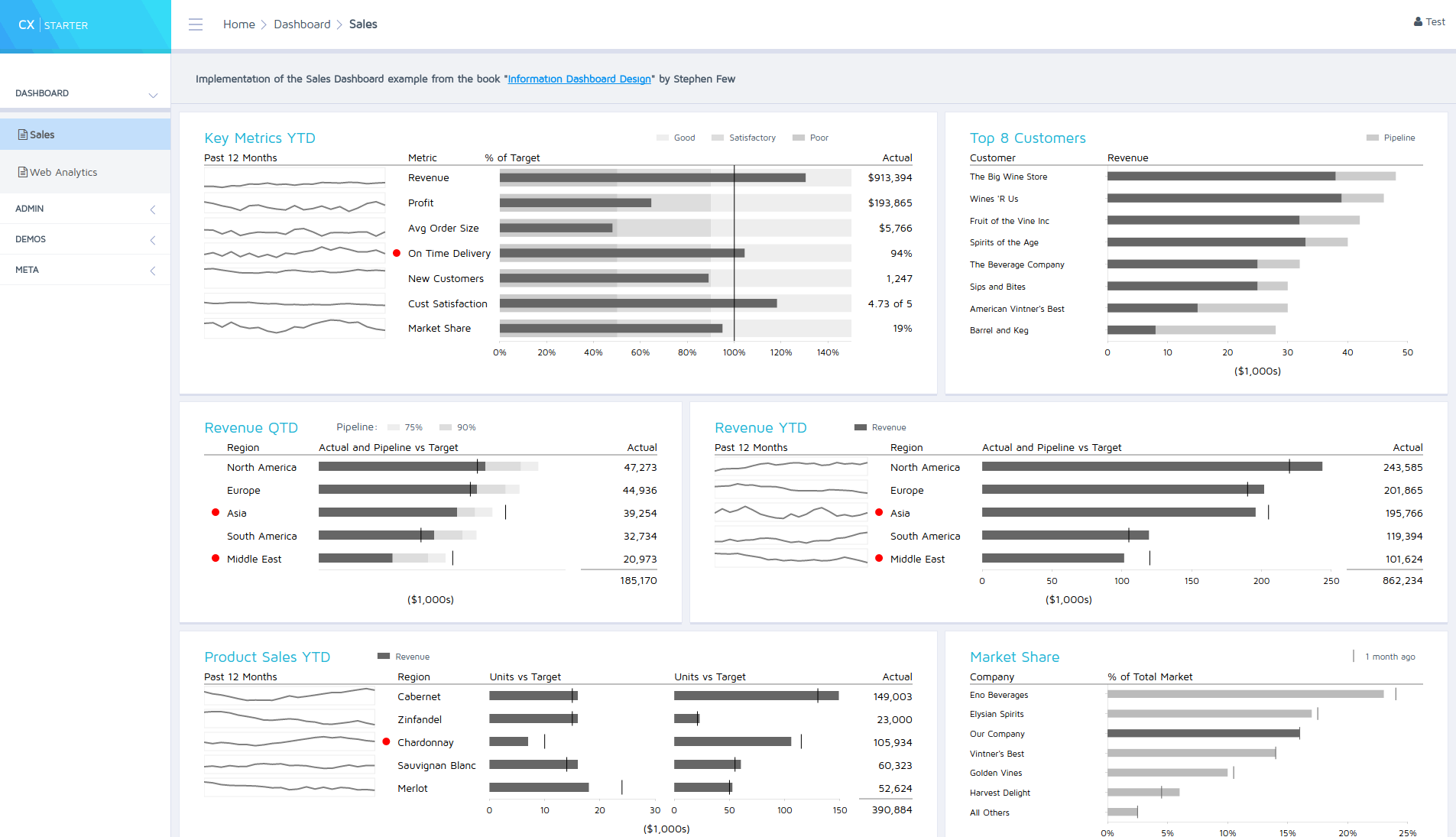Click red alert dot beside On Time Delivery

[397, 253]
